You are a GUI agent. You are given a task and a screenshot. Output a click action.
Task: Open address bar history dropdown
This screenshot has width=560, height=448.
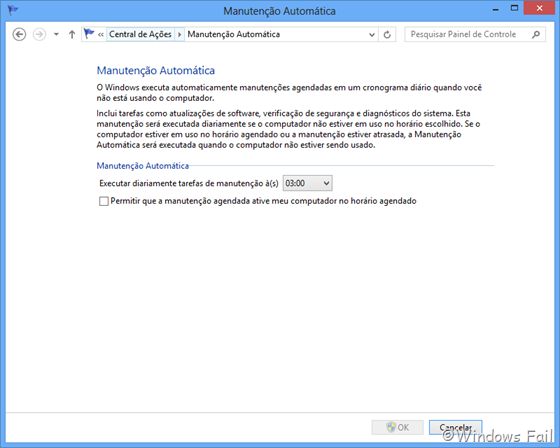point(372,35)
